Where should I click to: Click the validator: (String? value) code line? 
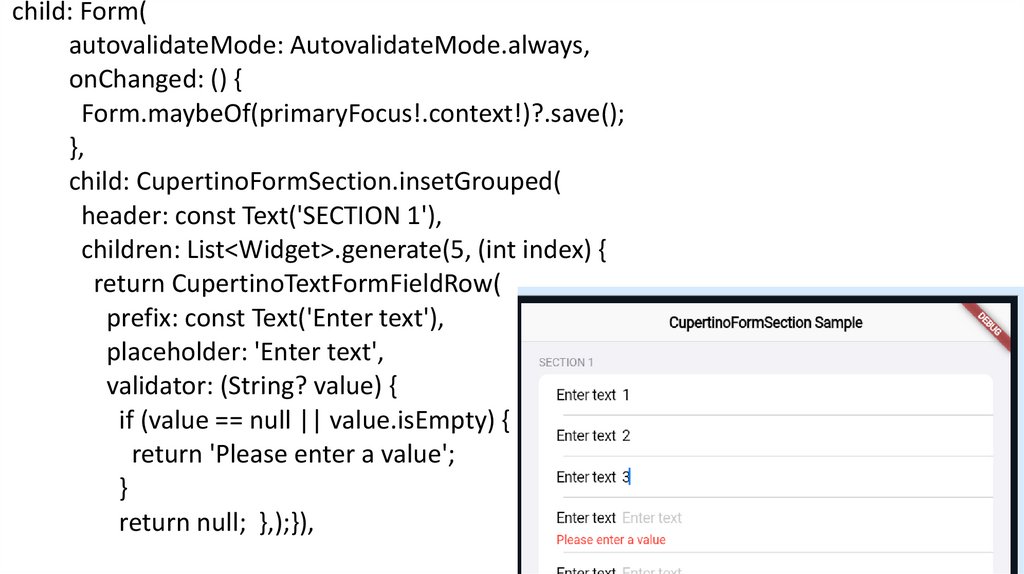[253, 386]
